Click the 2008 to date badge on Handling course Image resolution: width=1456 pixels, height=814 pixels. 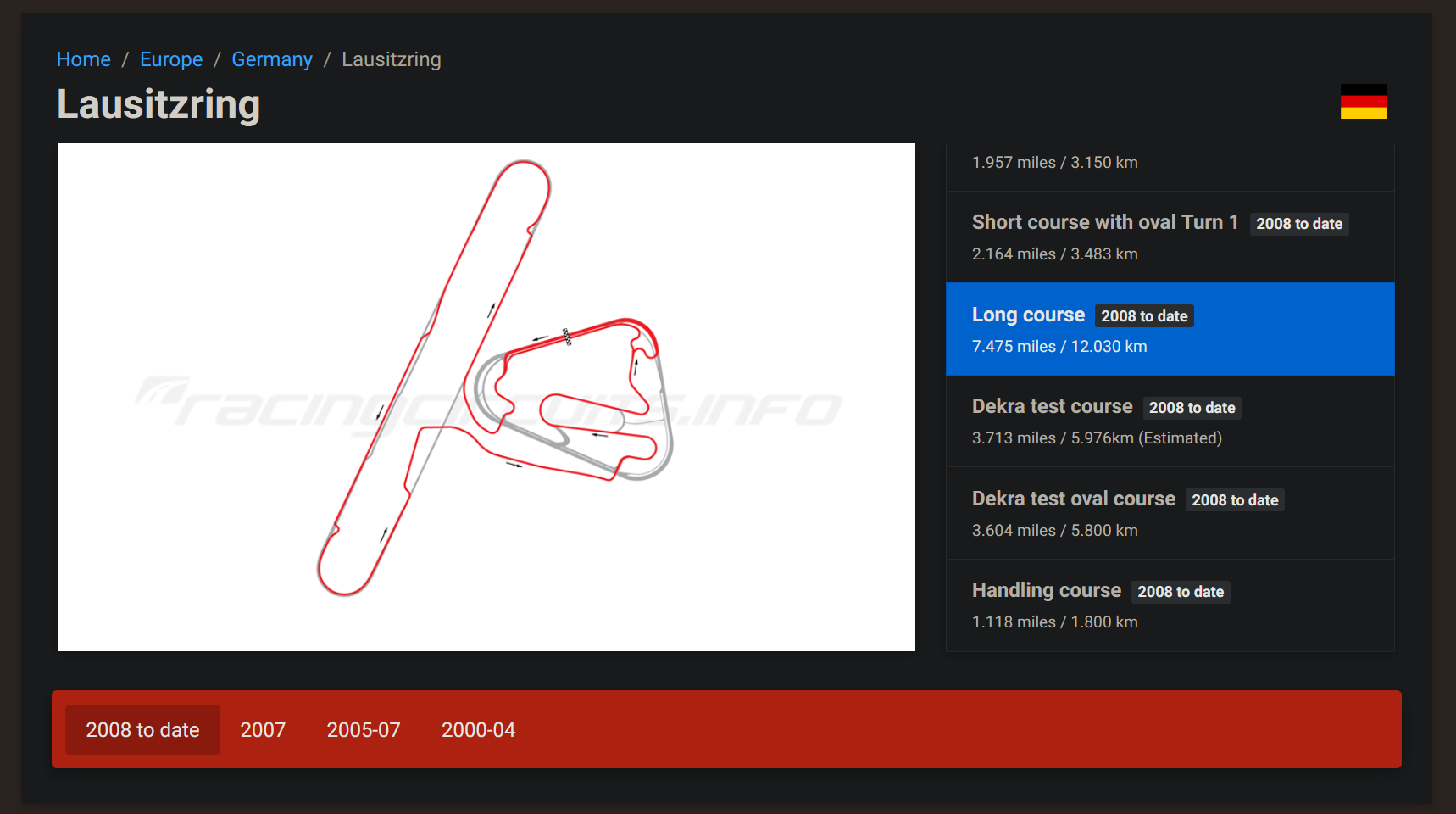point(1181,592)
